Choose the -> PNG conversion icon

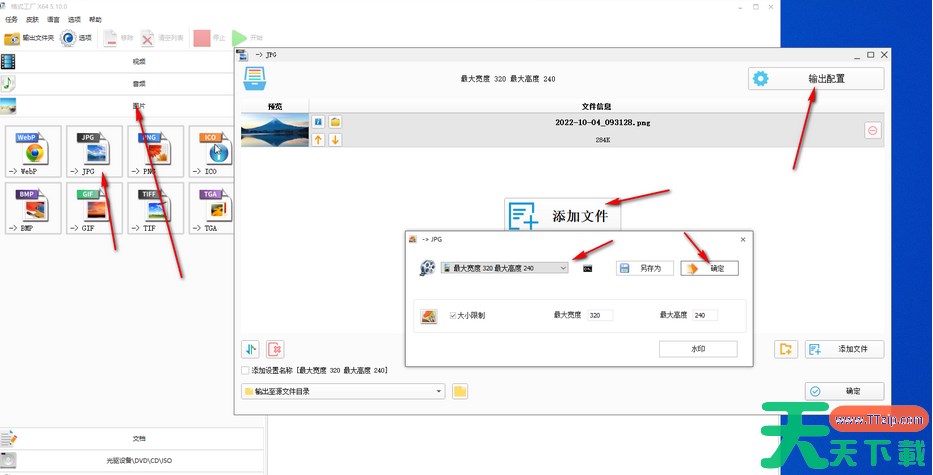[156, 151]
